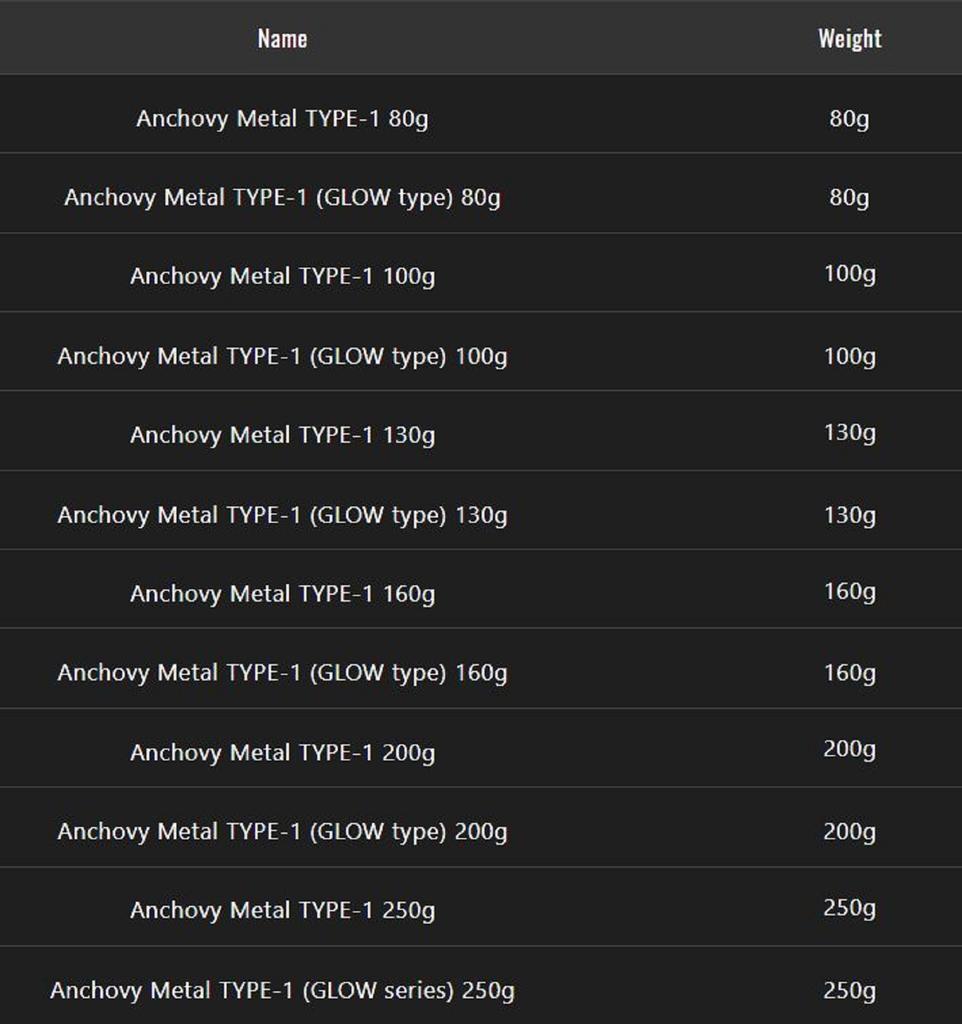Select Anchovy Metal TYPE-1 (GLOW type) 80g
Screen dimensions: 962x1024
tap(282, 197)
